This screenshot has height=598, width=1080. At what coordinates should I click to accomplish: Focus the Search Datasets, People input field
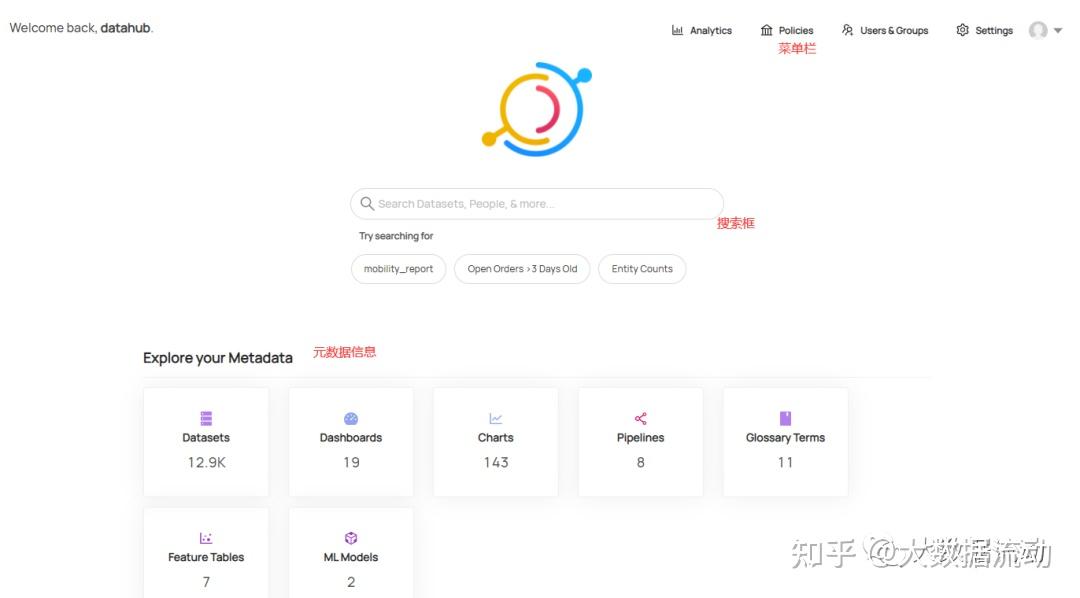coord(537,204)
